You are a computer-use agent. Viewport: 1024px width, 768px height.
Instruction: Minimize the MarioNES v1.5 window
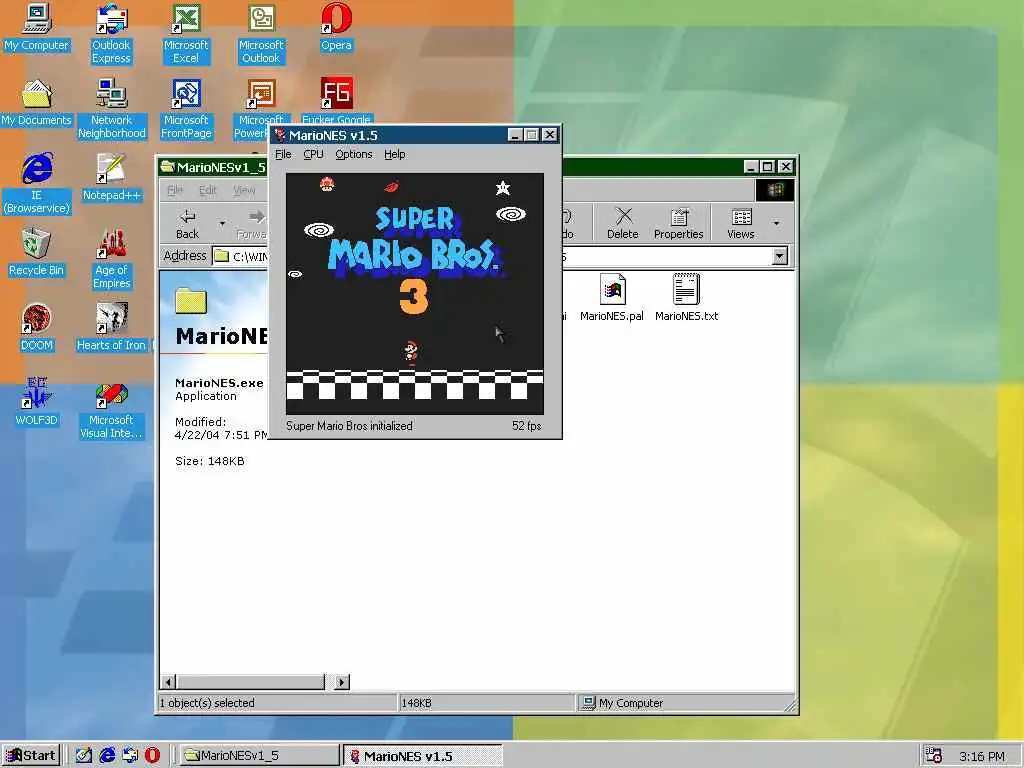click(x=515, y=135)
